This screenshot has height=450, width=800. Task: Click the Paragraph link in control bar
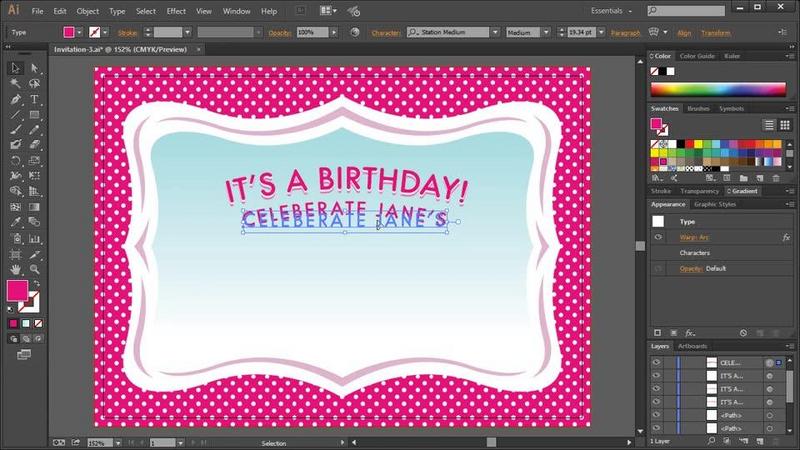point(625,33)
